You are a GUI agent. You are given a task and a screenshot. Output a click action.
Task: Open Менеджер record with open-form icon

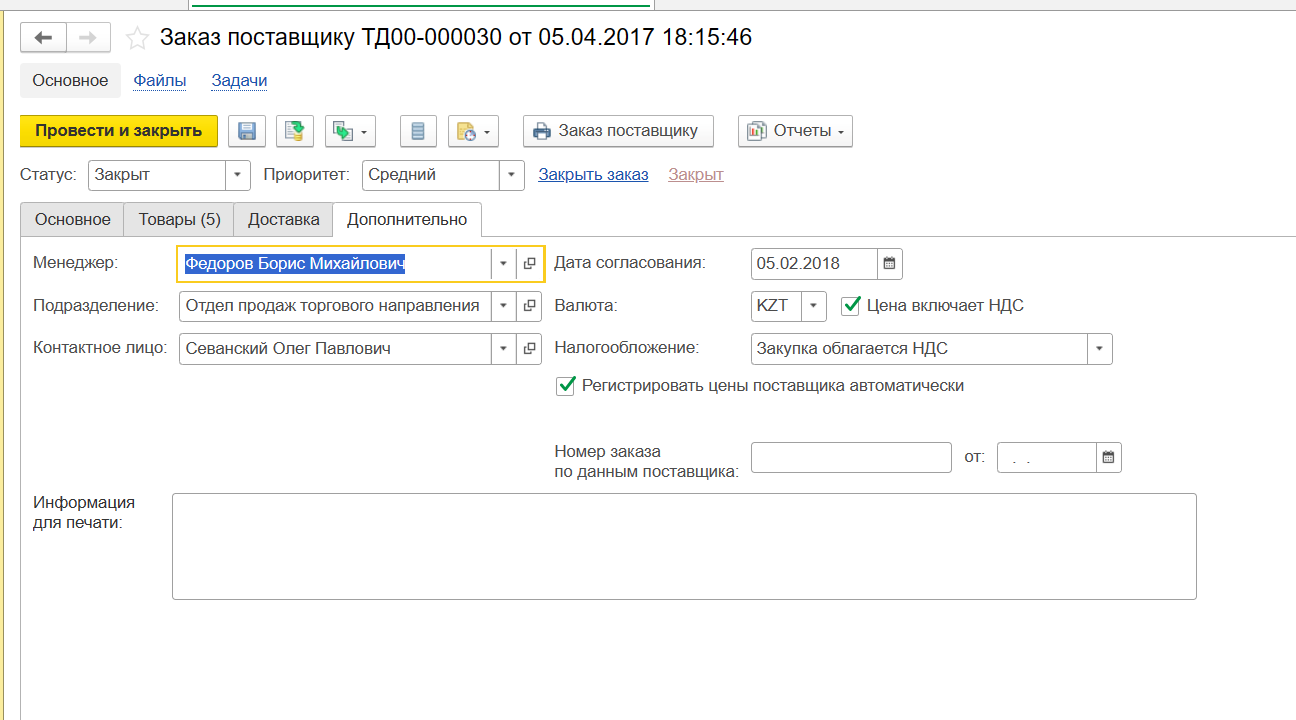[x=530, y=264]
